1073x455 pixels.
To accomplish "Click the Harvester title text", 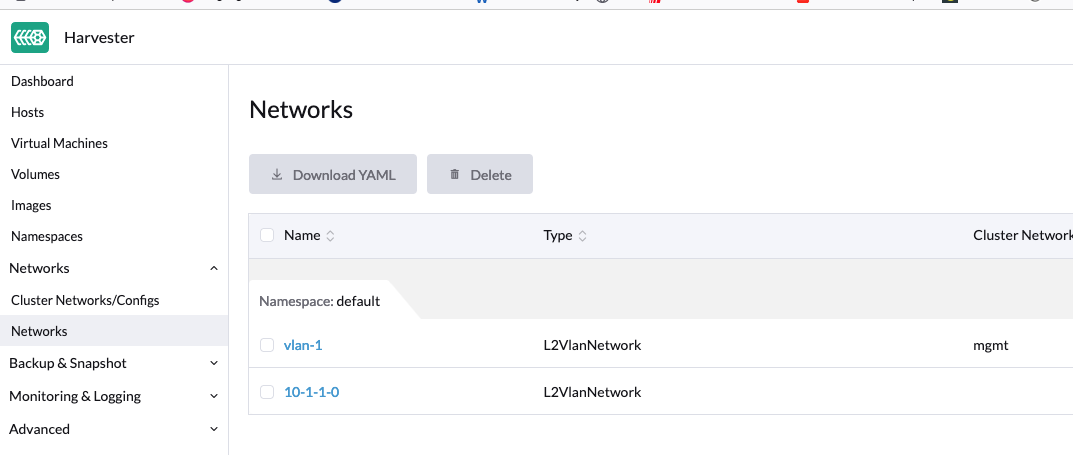I will pos(99,38).
